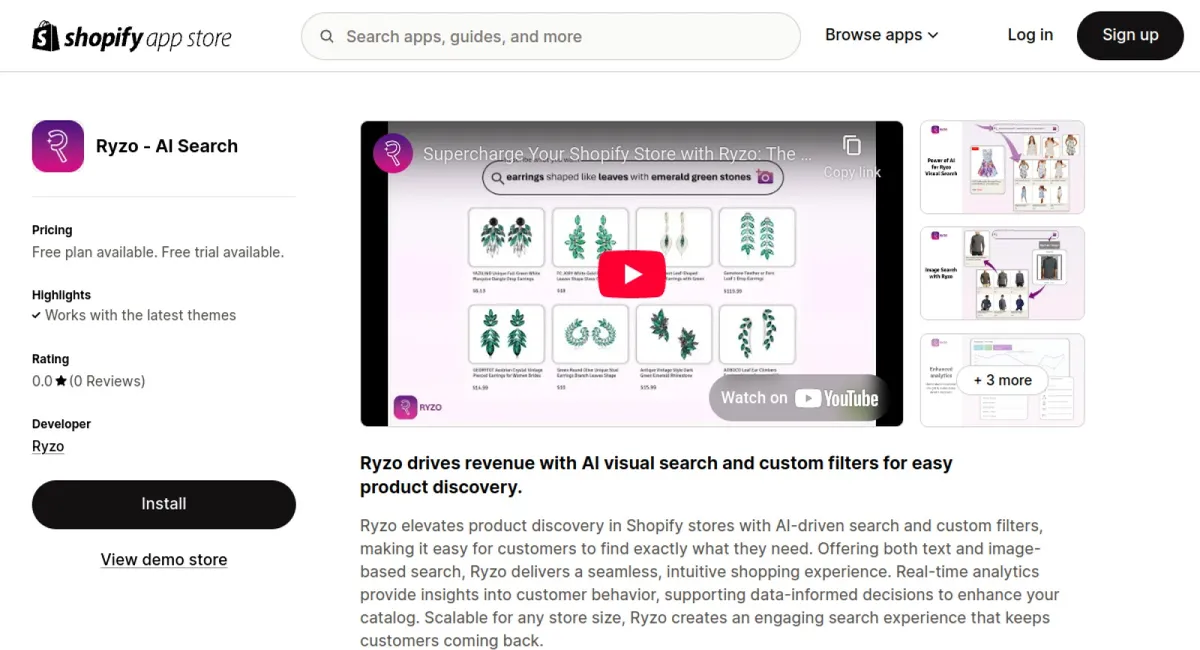Viewport: 1200px width, 650px height.
Task: Click the Shopify bag logo icon
Action: click(46, 36)
